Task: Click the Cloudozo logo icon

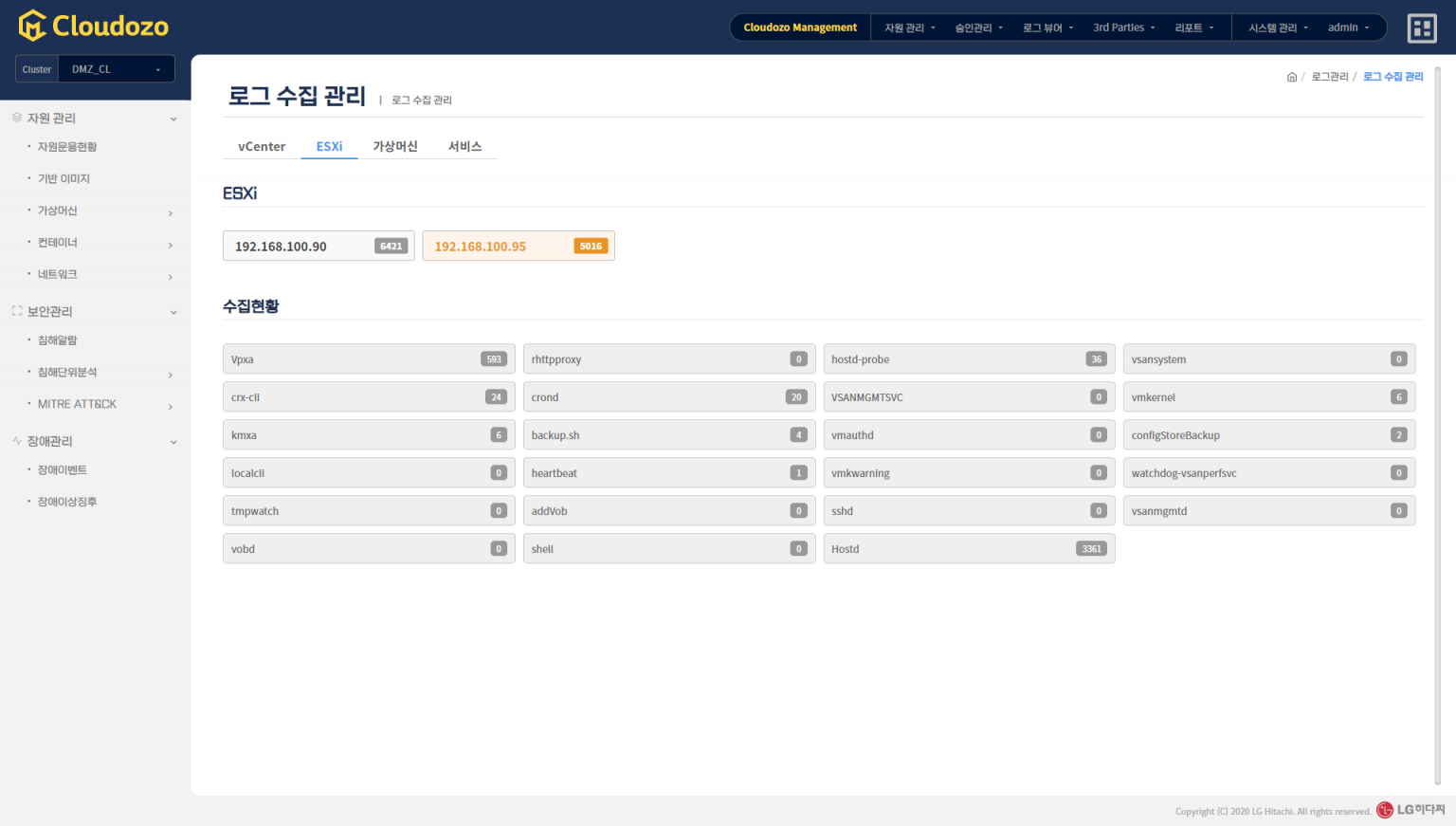Action: [x=32, y=26]
